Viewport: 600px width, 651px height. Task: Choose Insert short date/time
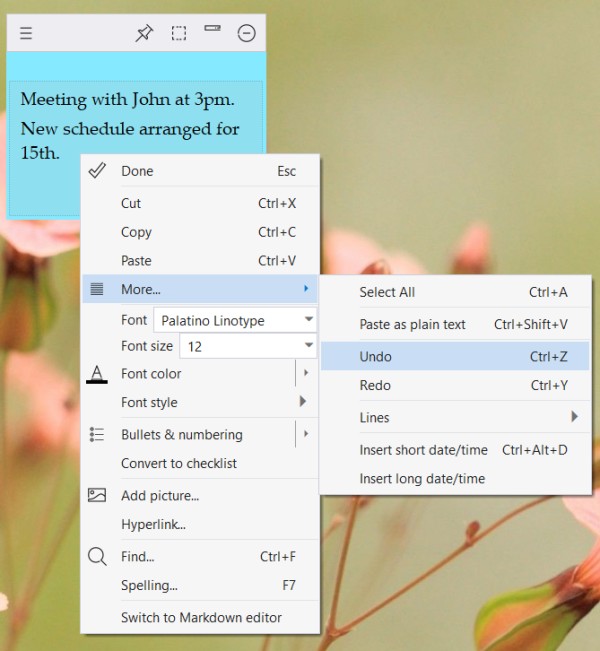click(455, 450)
